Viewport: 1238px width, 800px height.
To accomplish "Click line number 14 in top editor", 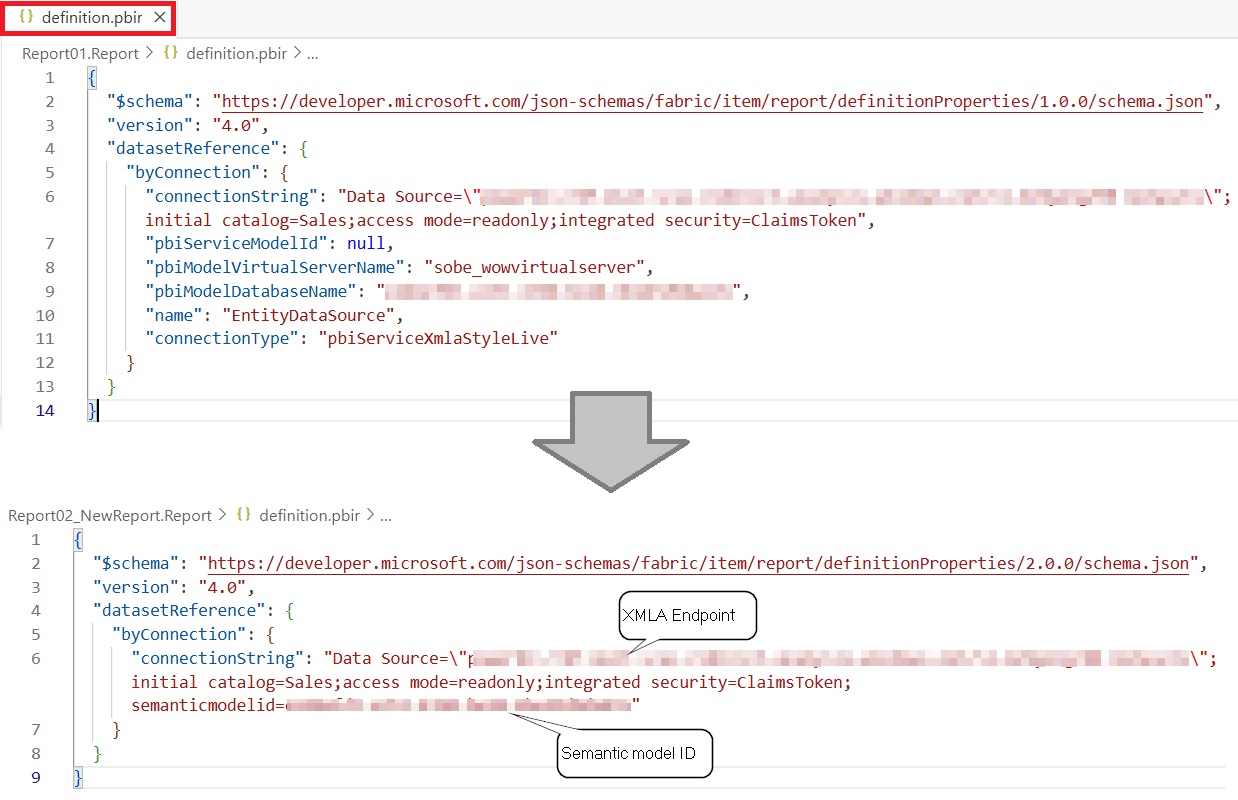I will coord(45,410).
